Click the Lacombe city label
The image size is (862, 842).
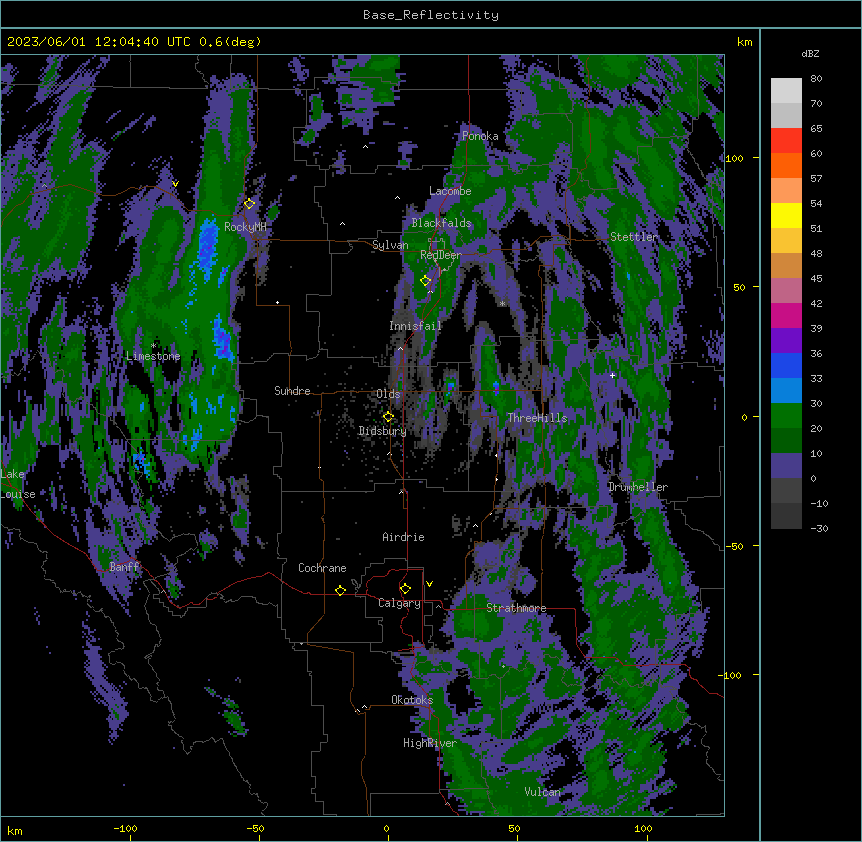coord(450,191)
